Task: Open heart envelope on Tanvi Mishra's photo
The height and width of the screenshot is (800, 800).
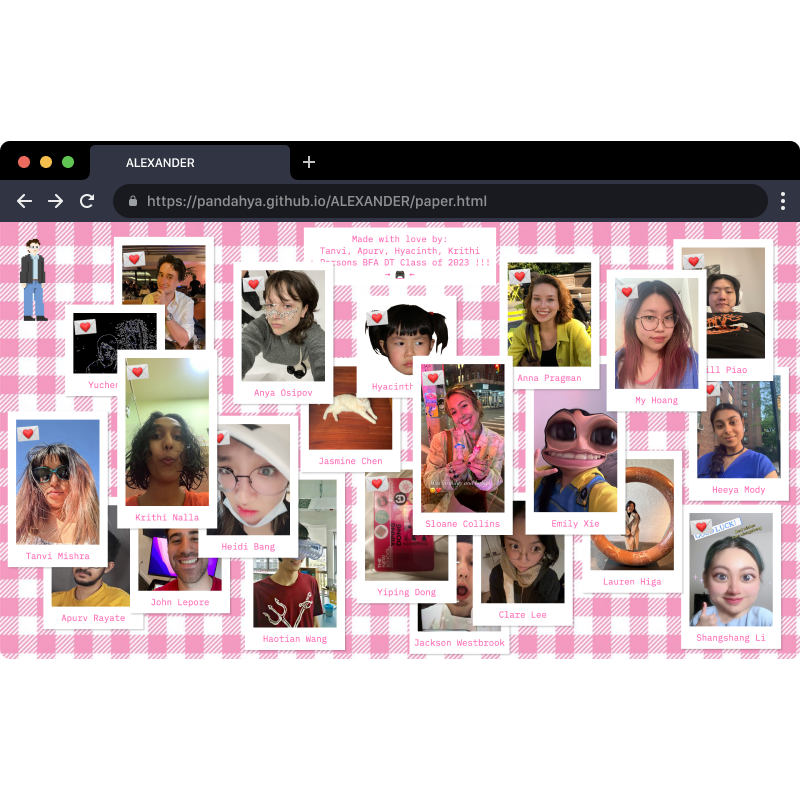Action: coord(28,434)
